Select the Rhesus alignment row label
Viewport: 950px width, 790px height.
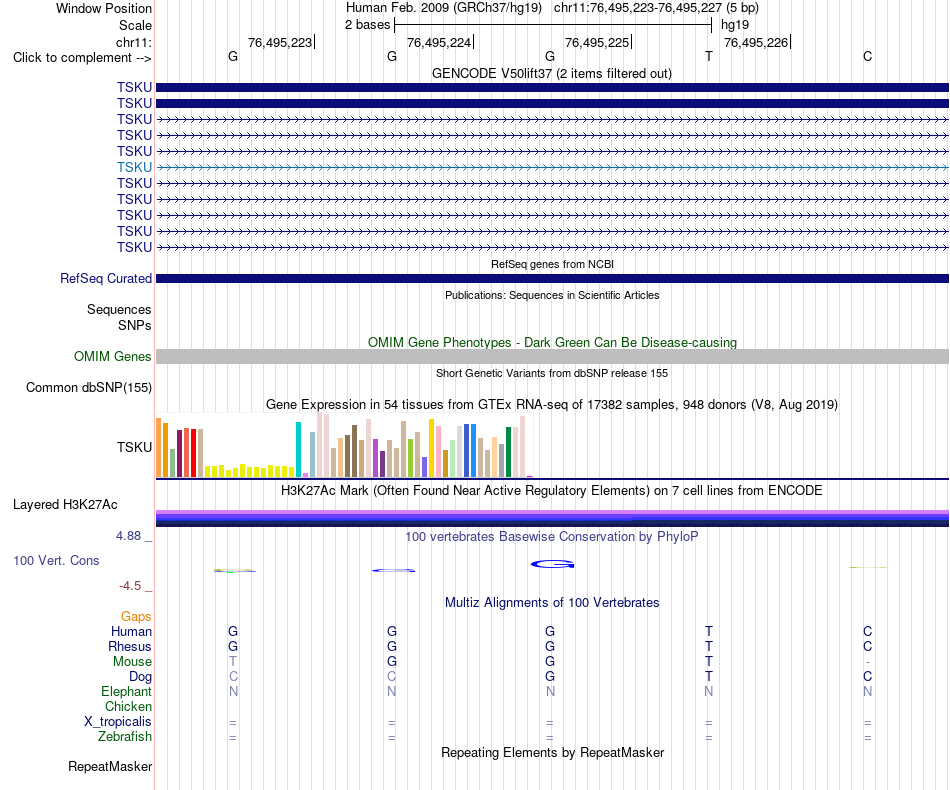[x=130, y=646]
